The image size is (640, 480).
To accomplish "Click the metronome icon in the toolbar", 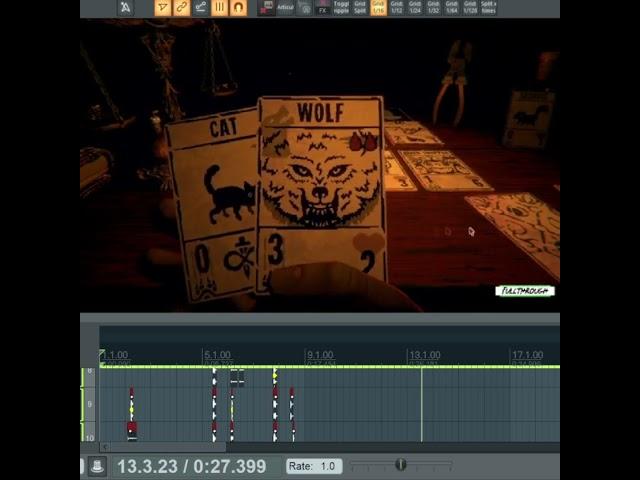I will click(x=125, y=8).
